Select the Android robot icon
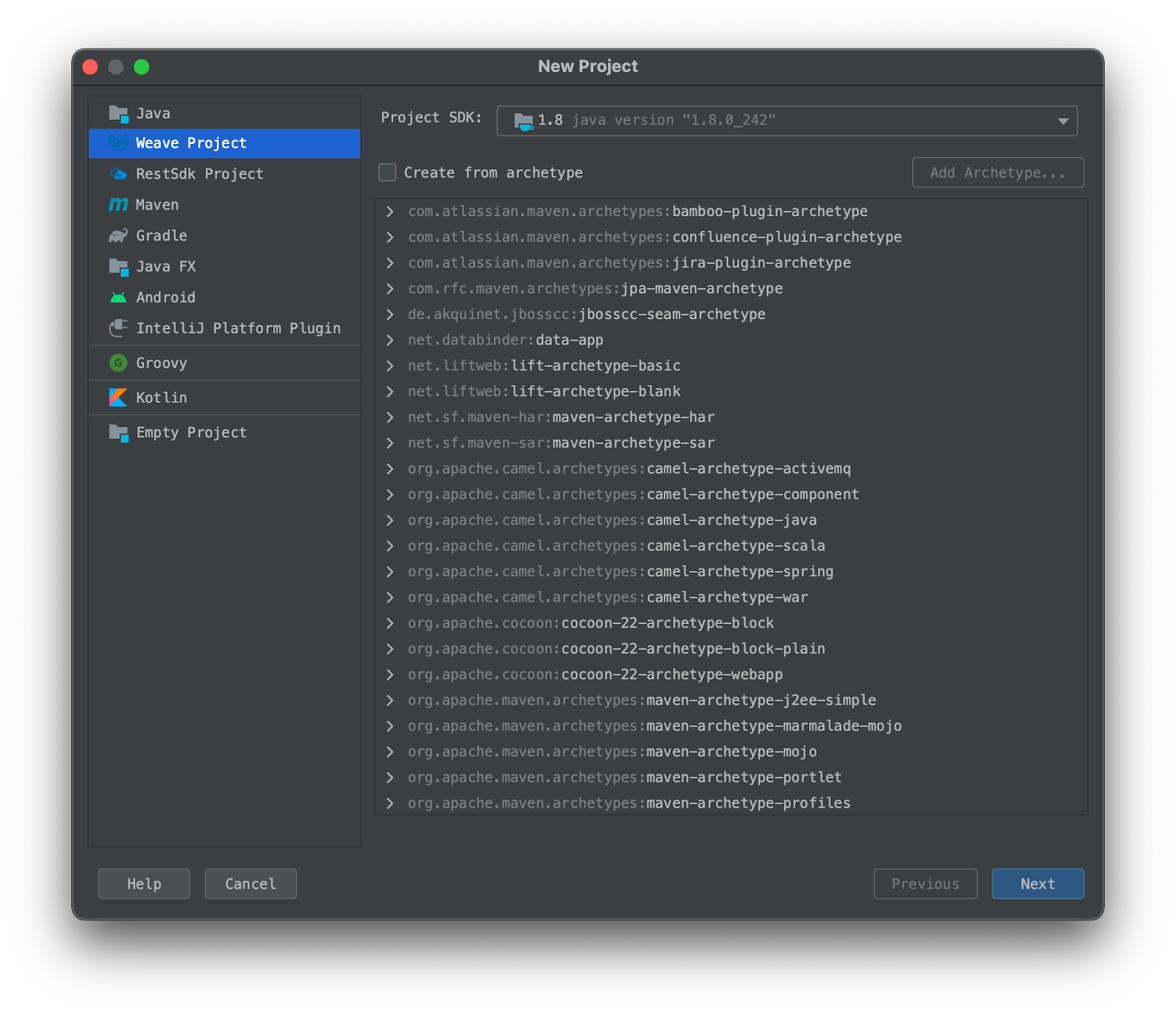This screenshot has height=1015, width=1176. click(118, 297)
